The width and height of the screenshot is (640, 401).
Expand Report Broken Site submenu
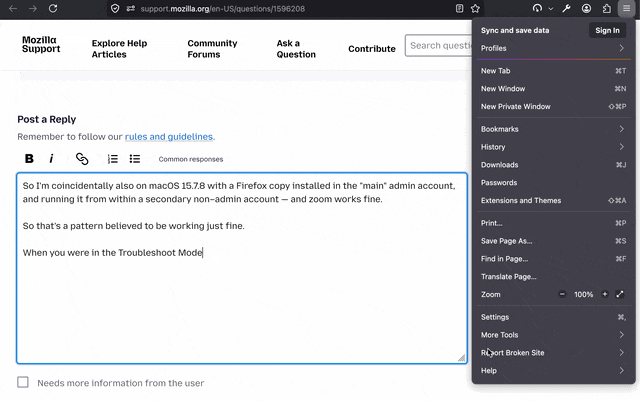pos(553,353)
